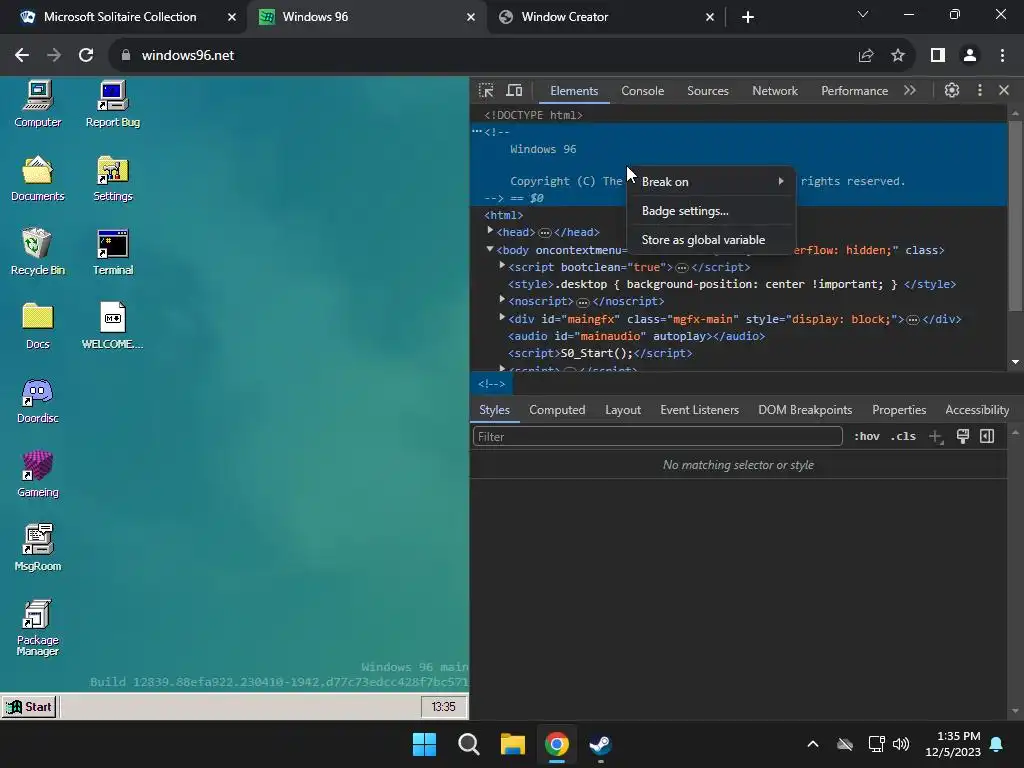Launch the Doordisc shortcut
Image resolution: width=1024 pixels, height=768 pixels.
(37, 400)
